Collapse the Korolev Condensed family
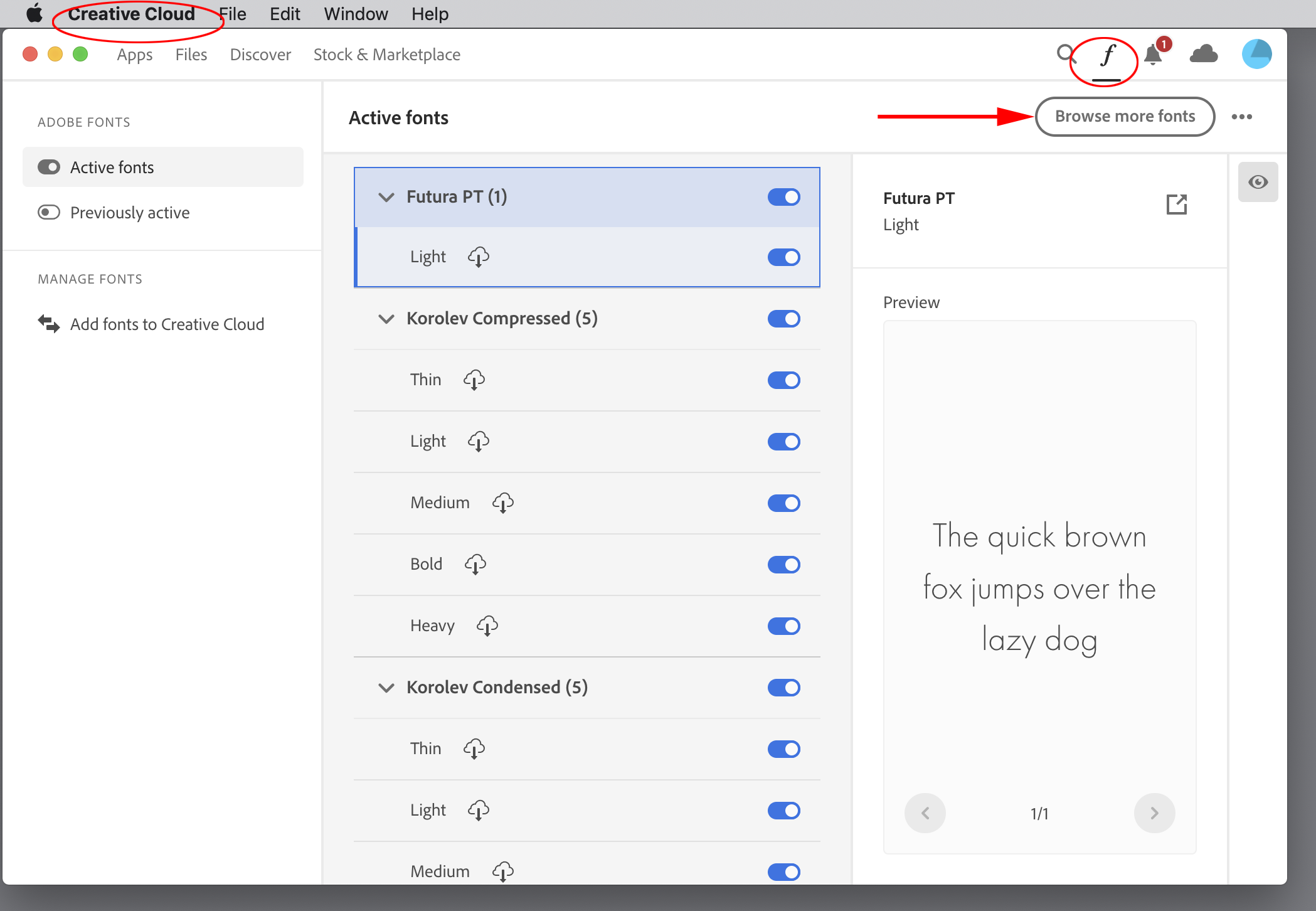Image resolution: width=1316 pixels, height=911 pixels. pyautogui.click(x=386, y=688)
